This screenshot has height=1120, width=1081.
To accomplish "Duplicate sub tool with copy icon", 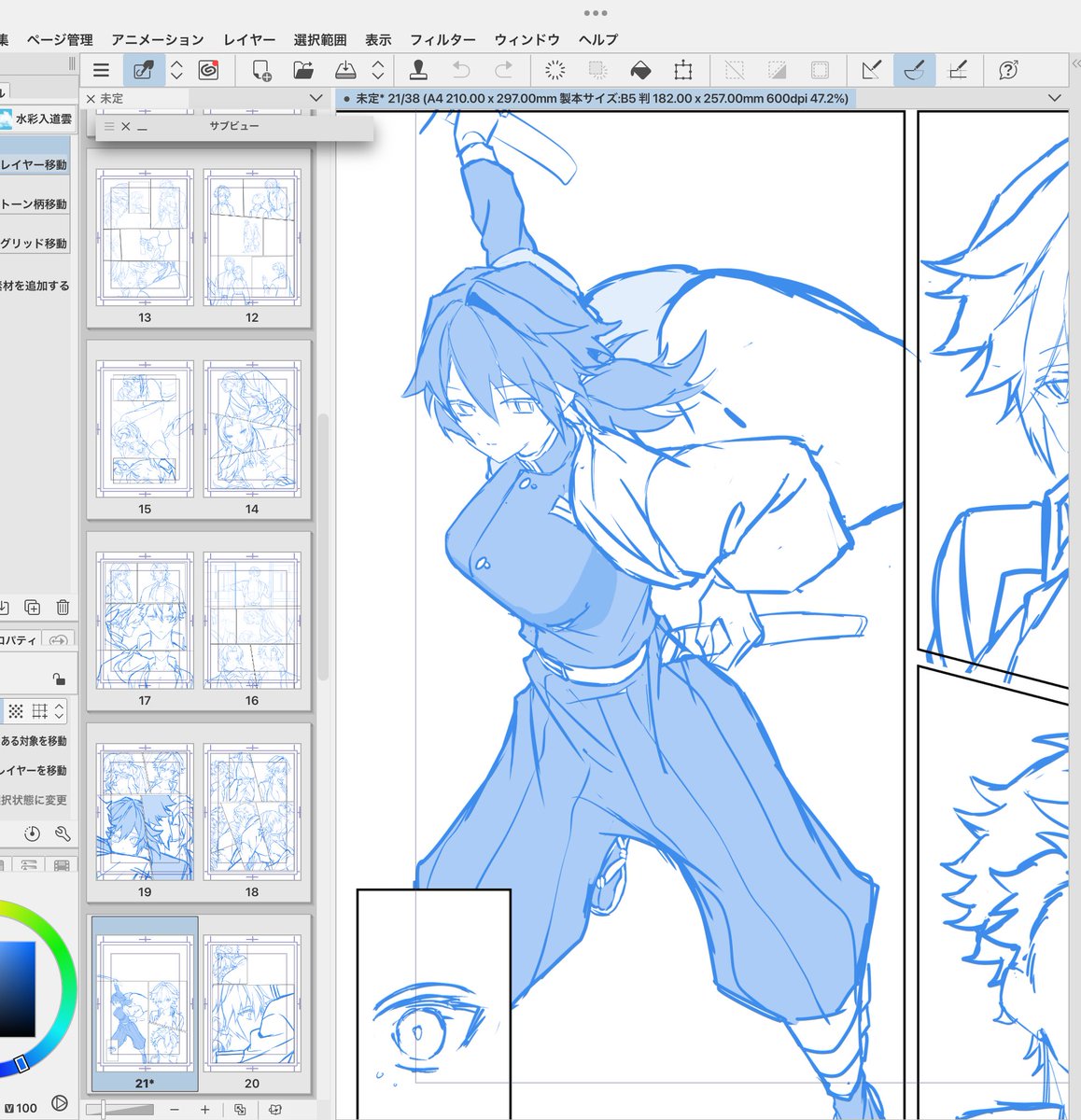I will click(33, 608).
